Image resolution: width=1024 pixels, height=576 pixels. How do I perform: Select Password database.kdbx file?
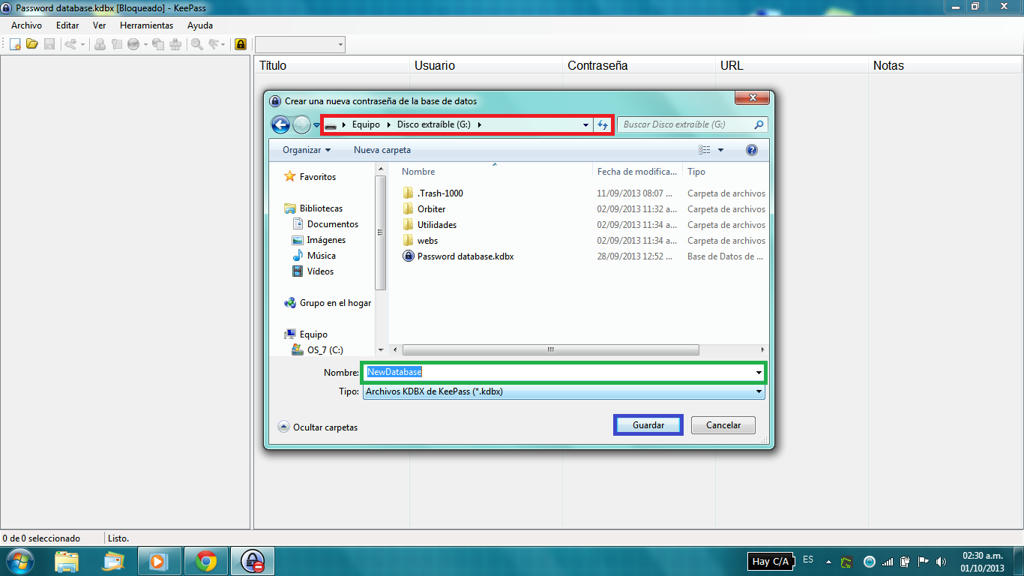click(465, 257)
